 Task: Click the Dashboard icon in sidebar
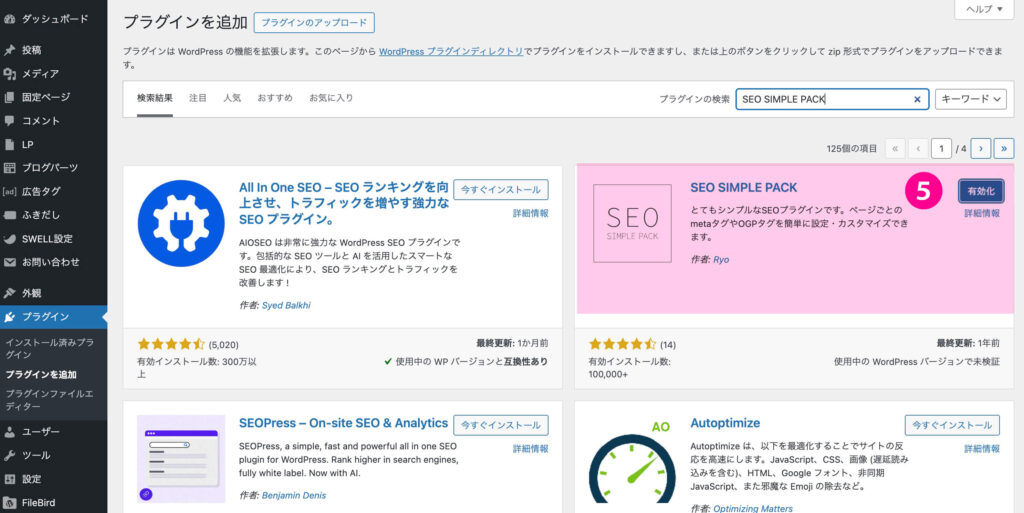[x=10, y=19]
